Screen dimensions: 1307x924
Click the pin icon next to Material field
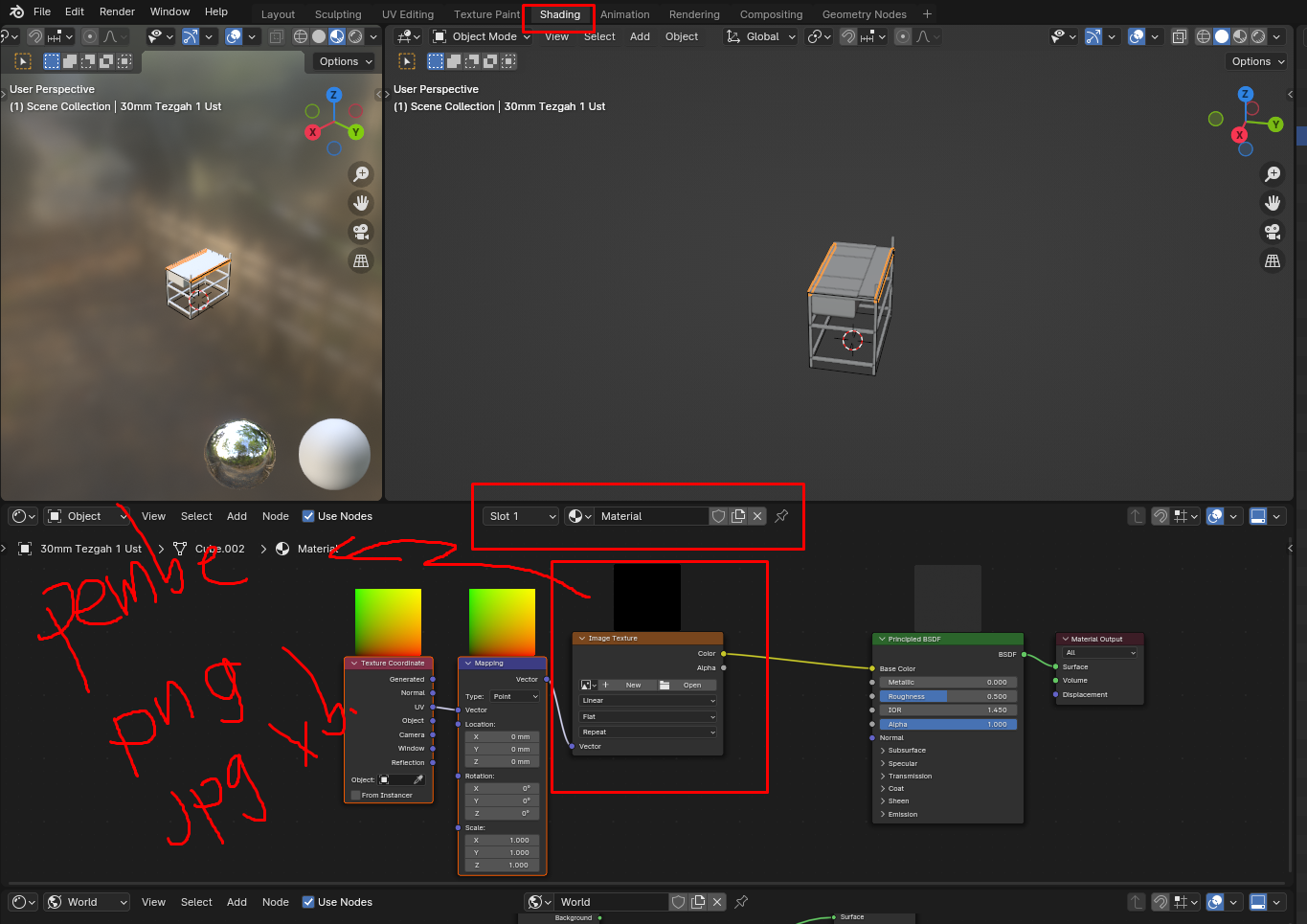click(x=781, y=516)
